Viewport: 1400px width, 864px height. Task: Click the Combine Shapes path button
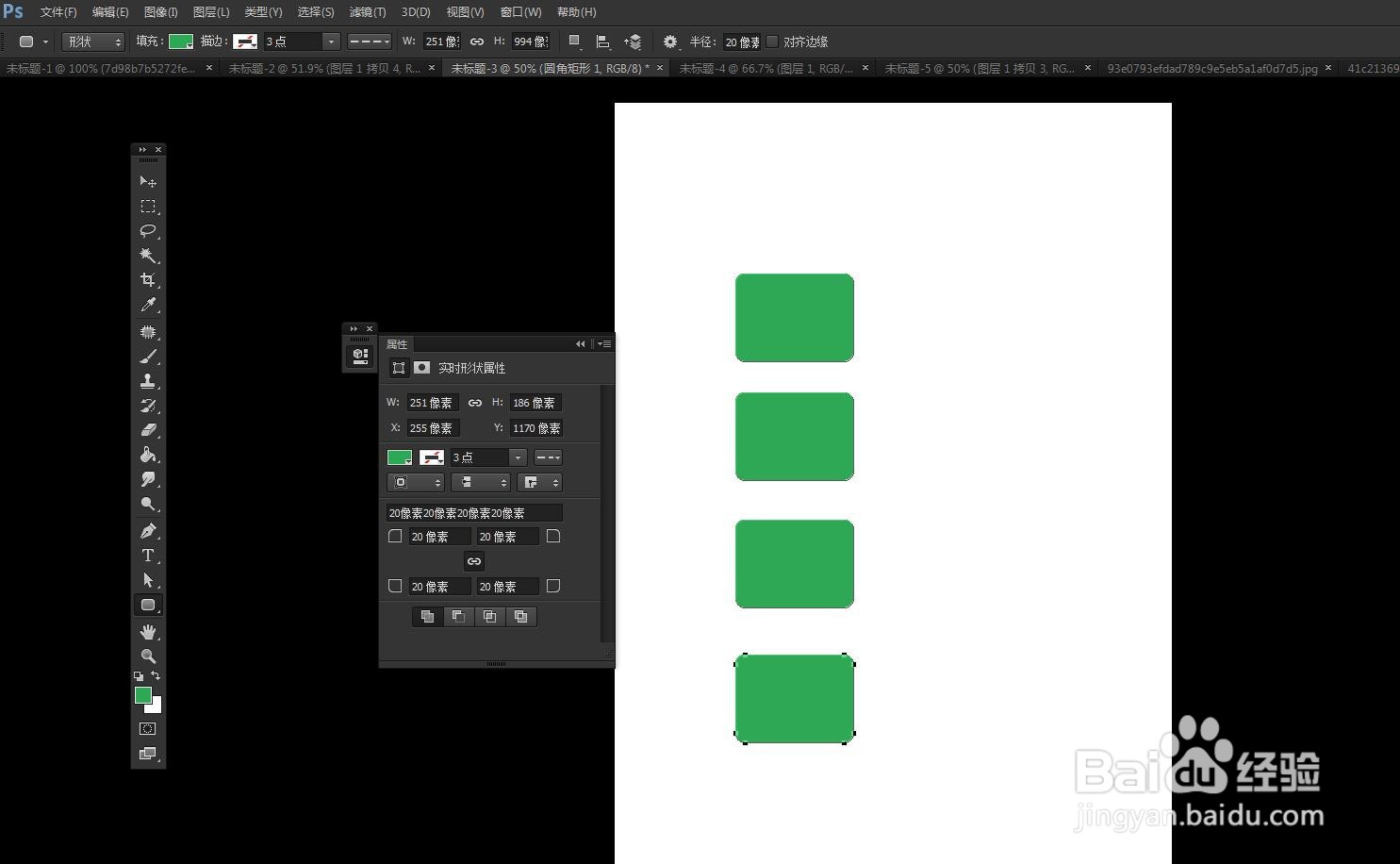coord(428,617)
